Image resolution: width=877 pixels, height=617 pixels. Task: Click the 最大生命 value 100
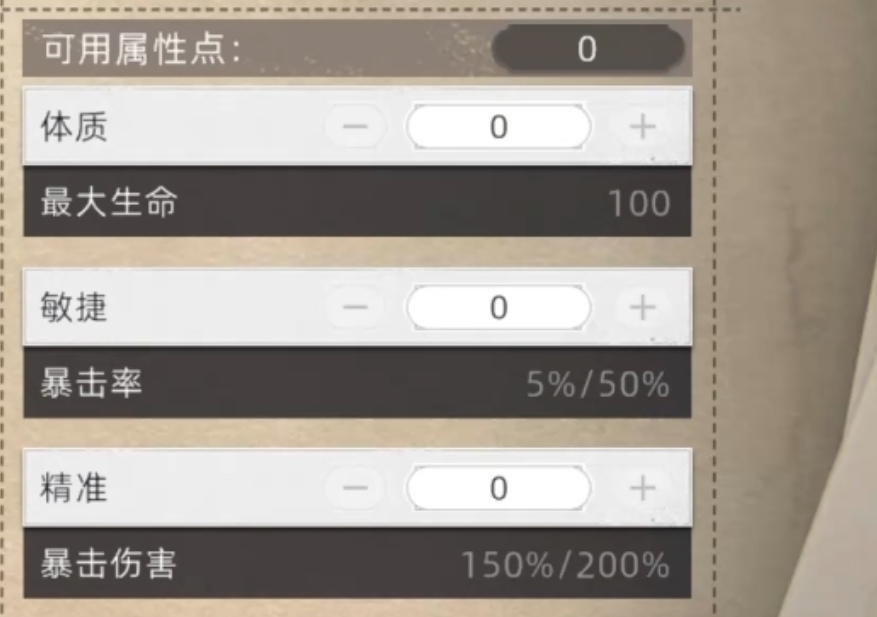[x=639, y=204]
